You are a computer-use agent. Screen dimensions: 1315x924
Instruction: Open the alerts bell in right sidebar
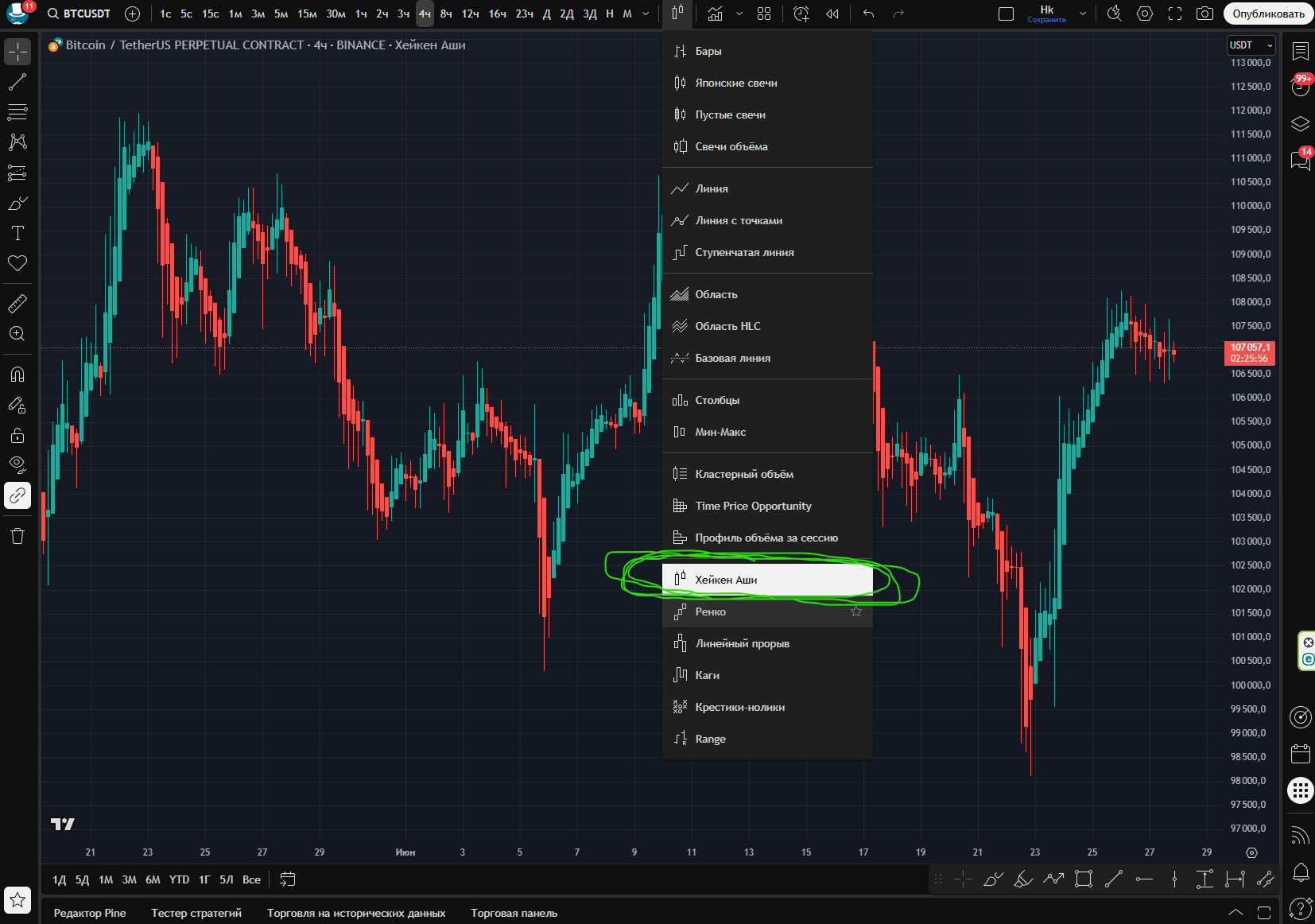coord(1301,872)
